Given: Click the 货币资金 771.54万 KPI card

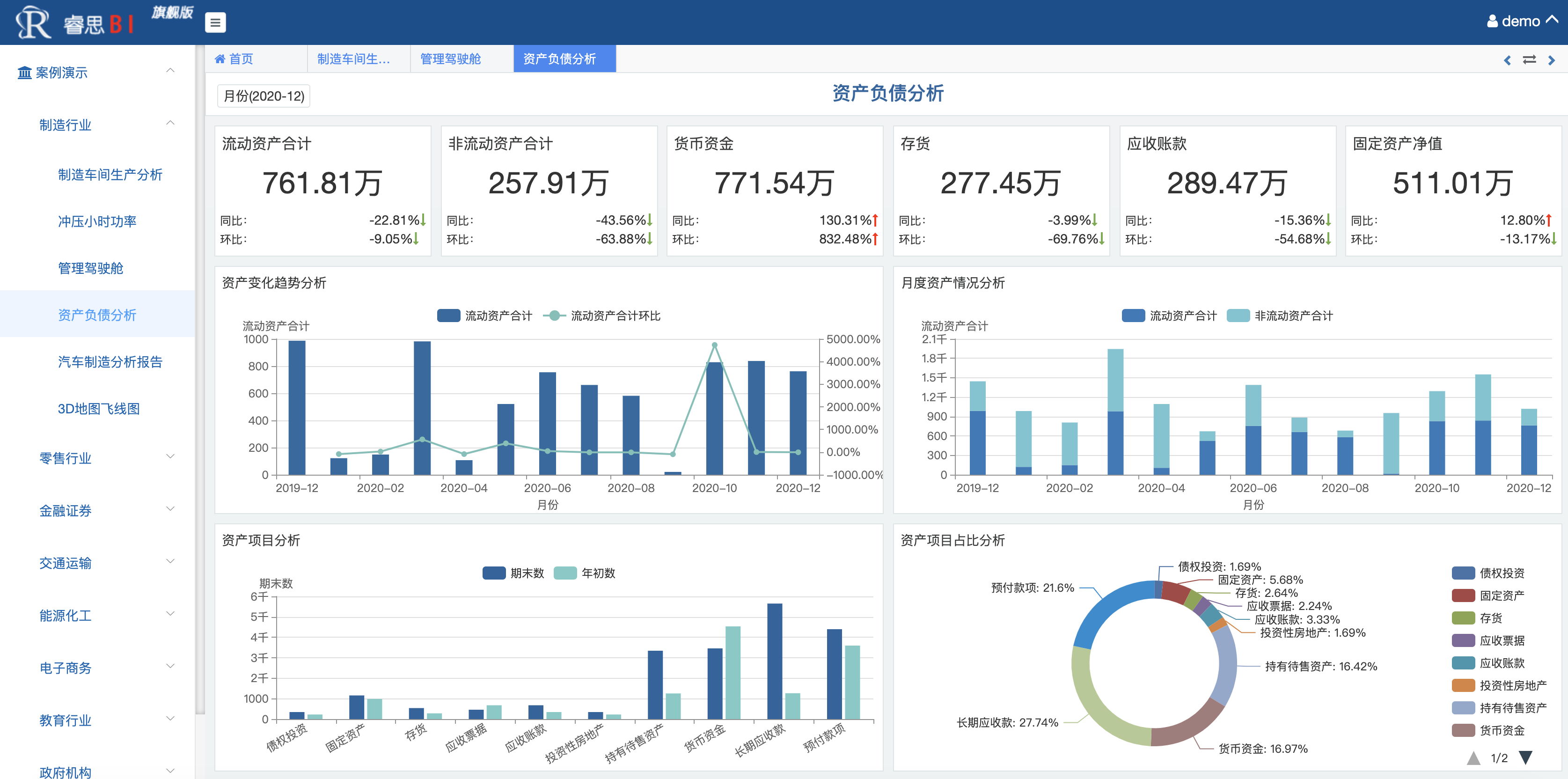Looking at the screenshot, I should click(x=774, y=191).
